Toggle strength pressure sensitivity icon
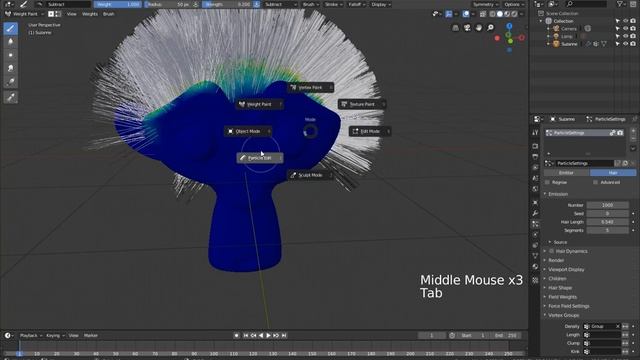 256,4
